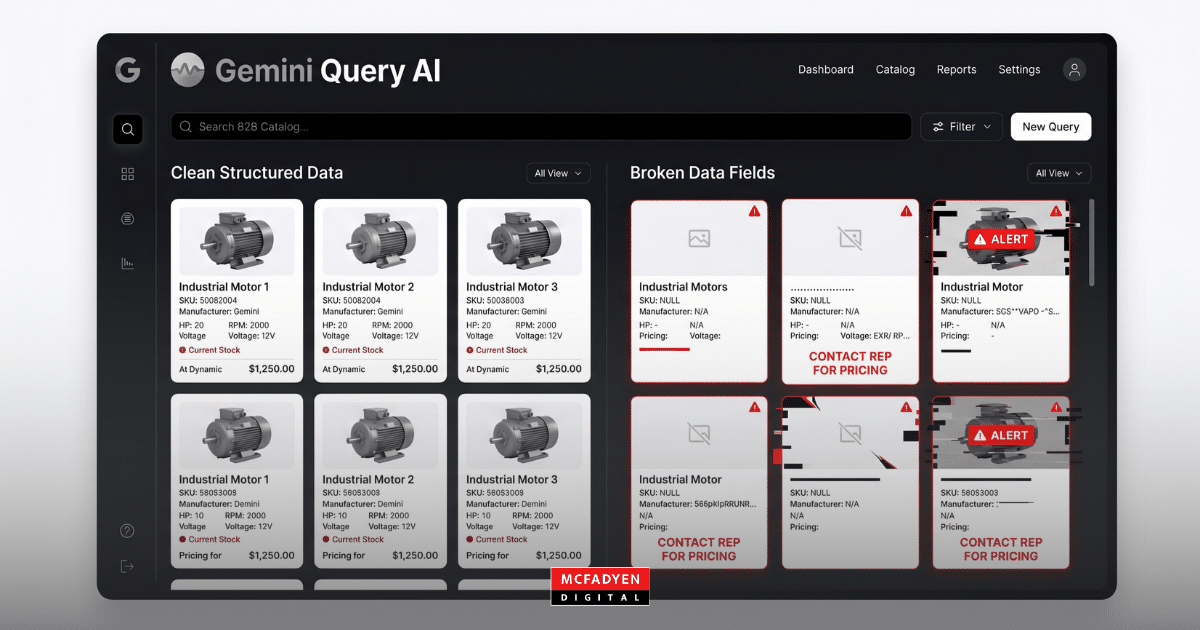Click the $1,250.00 price on Motor 3, SKU 58053009
Image resolution: width=1200 pixels, height=630 pixels.
[x=558, y=555]
